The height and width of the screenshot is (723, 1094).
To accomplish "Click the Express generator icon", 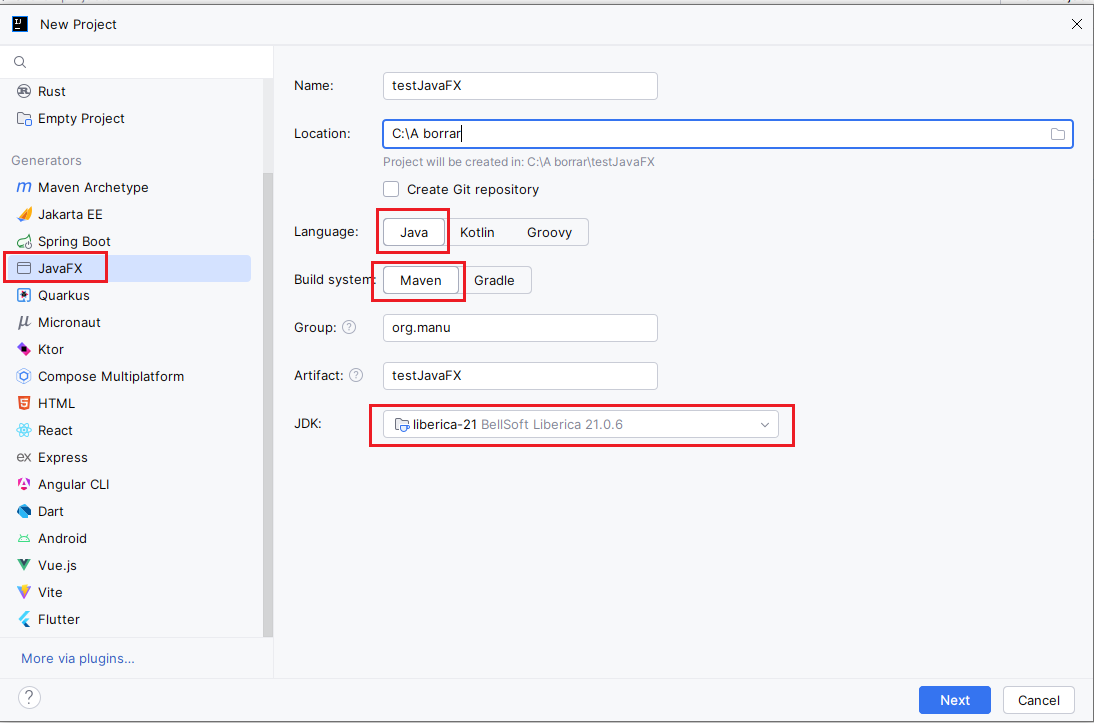I will pos(24,457).
